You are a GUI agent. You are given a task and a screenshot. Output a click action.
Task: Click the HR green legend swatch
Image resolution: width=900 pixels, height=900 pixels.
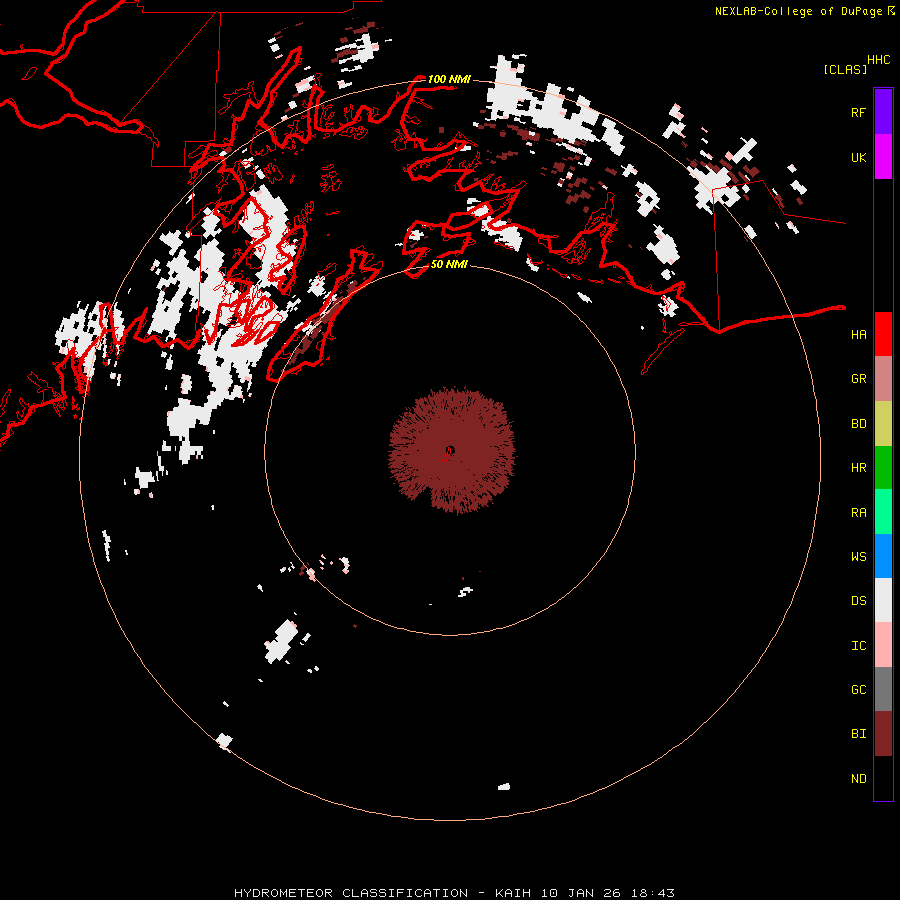pos(883,467)
